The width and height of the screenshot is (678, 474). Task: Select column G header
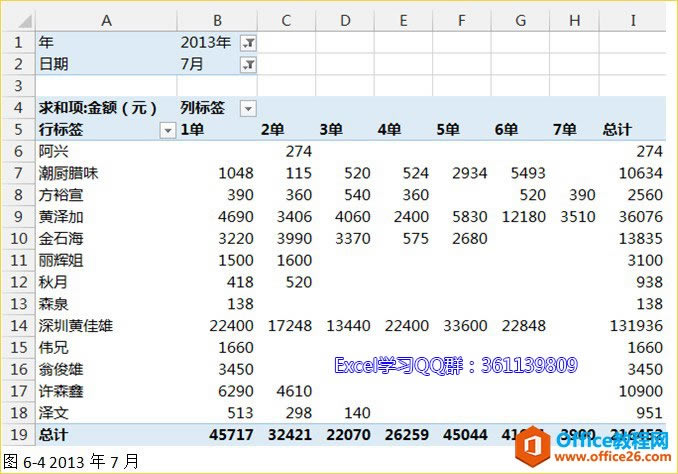click(521, 20)
